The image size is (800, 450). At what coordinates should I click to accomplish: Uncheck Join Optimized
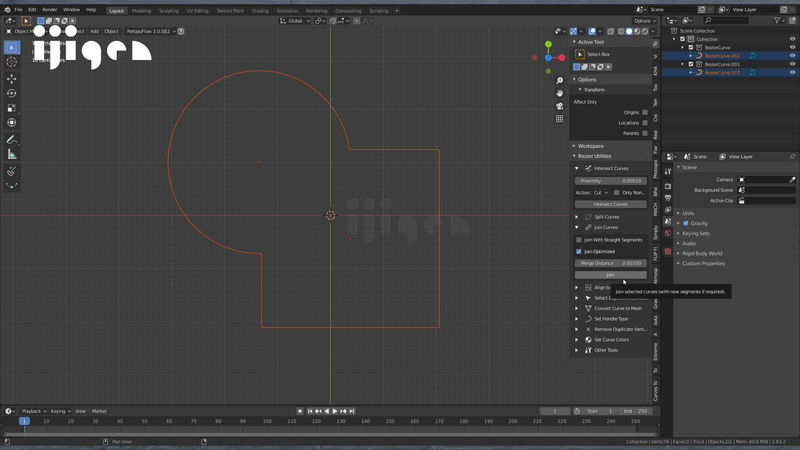click(579, 252)
